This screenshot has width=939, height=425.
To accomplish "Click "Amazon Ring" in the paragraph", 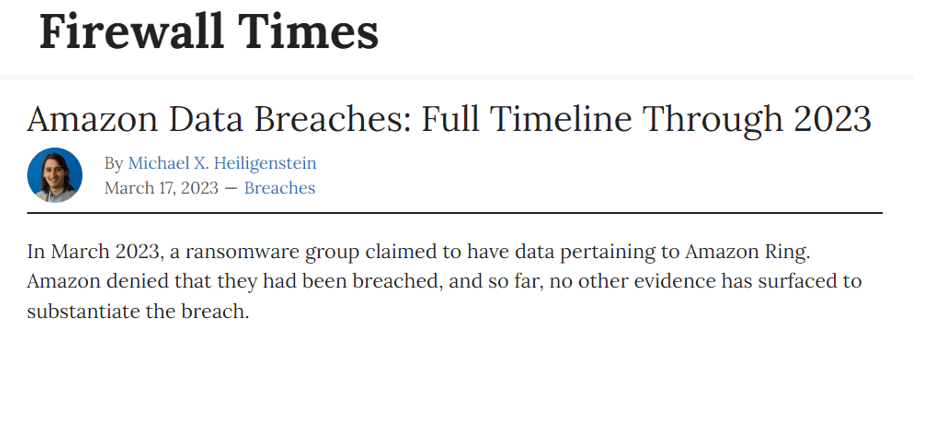I will (x=747, y=252).
